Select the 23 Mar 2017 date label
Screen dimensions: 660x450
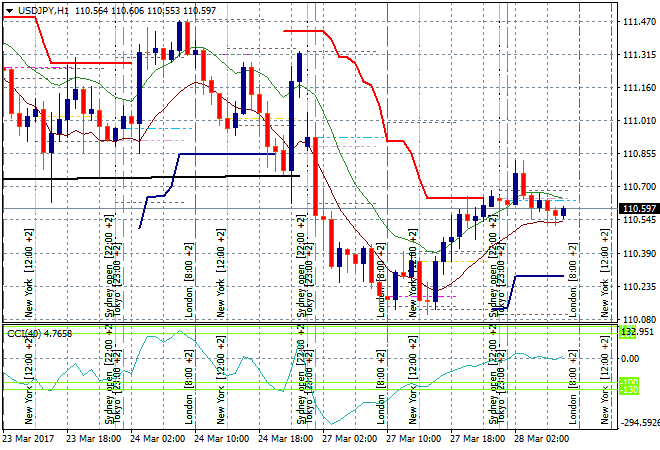click(28, 439)
